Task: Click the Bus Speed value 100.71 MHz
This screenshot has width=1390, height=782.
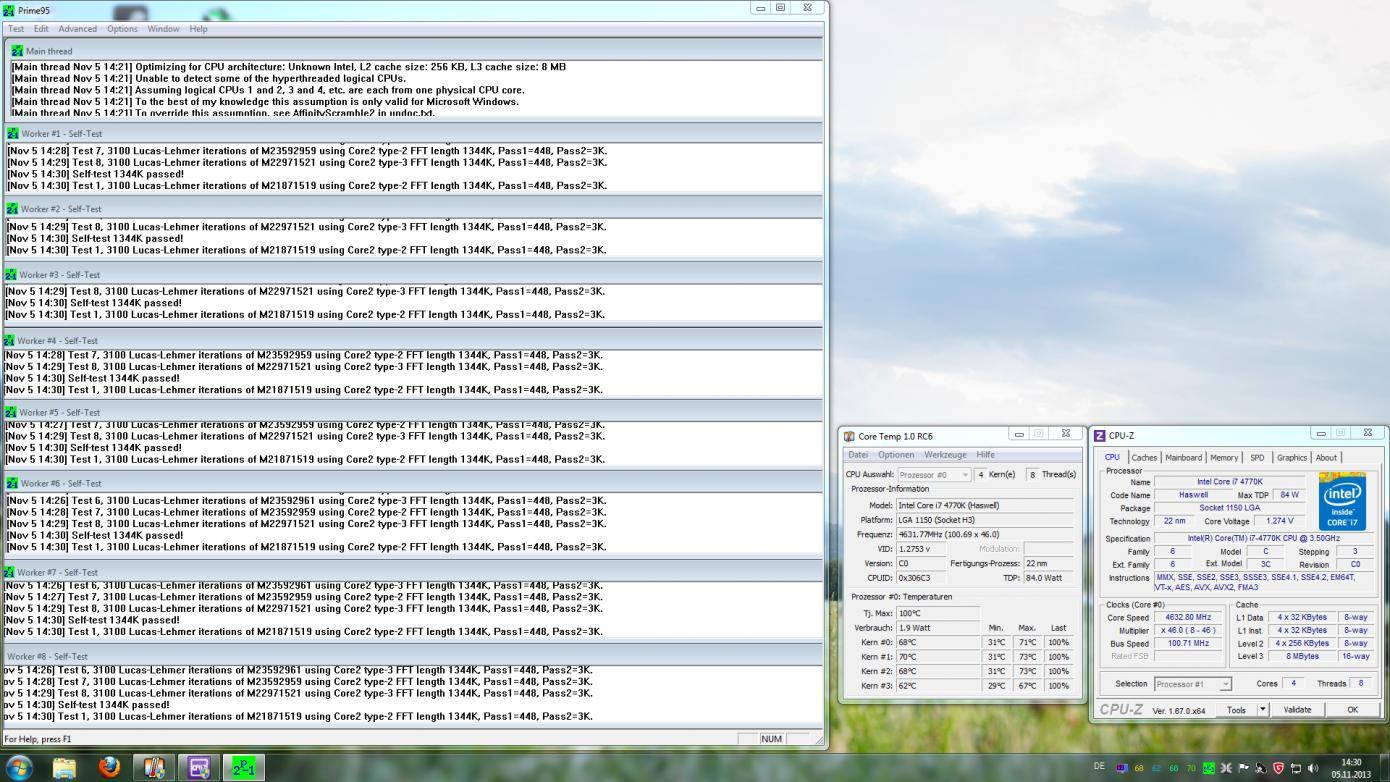Action: [x=1188, y=643]
